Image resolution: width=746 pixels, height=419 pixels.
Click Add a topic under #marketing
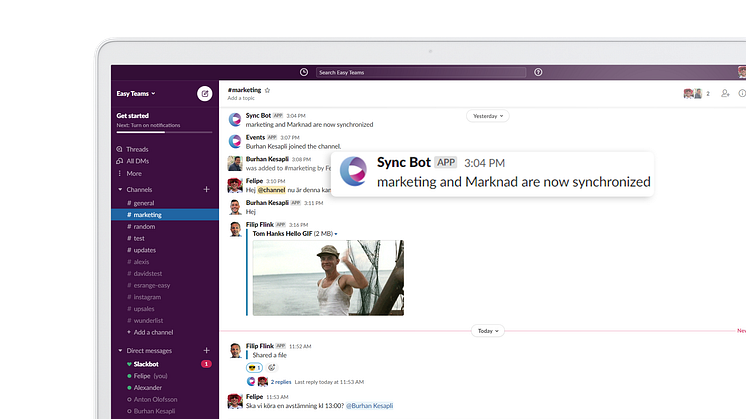coord(241,98)
